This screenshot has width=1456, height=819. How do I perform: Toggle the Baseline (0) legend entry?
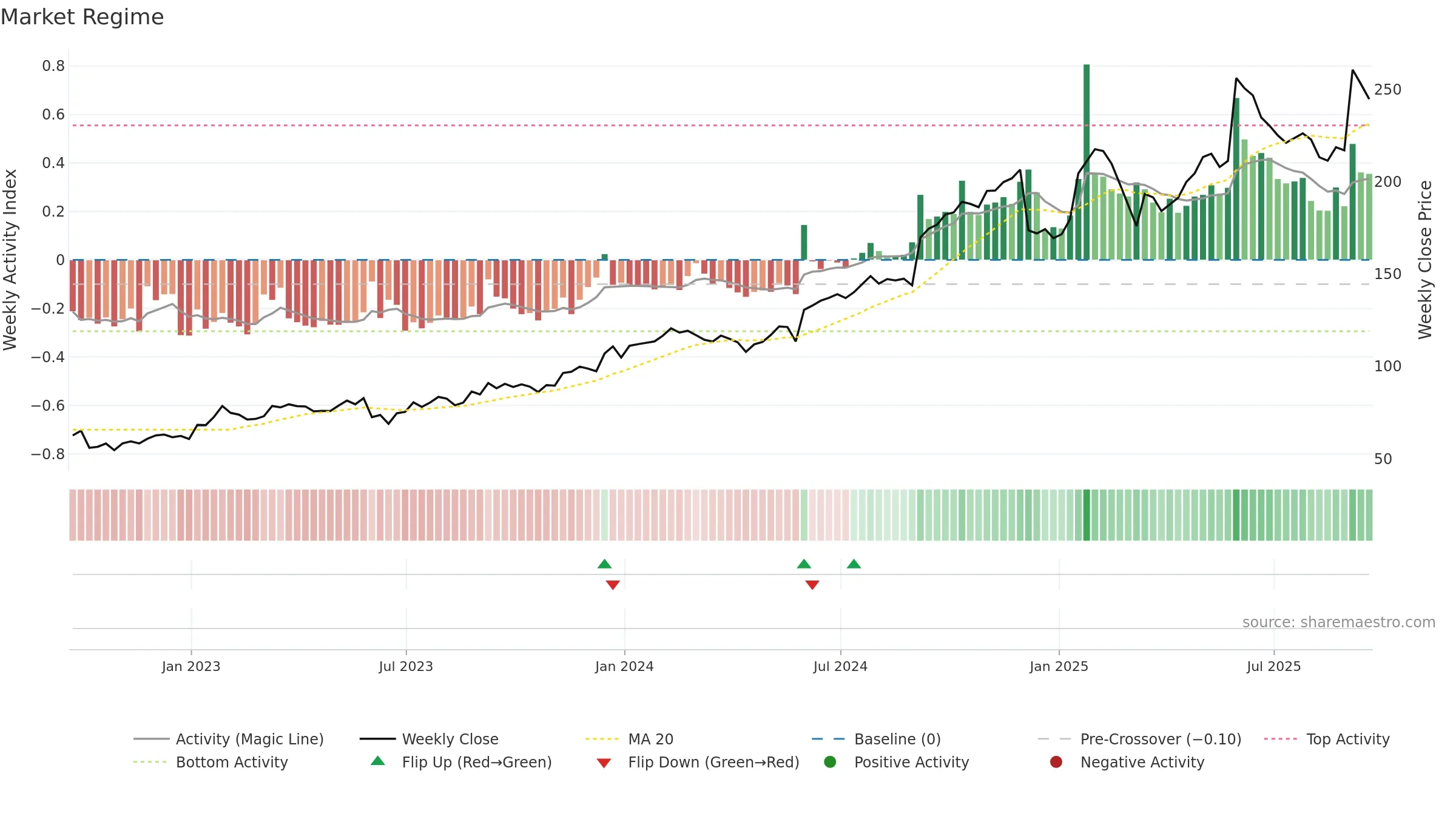(x=876, y=739)
